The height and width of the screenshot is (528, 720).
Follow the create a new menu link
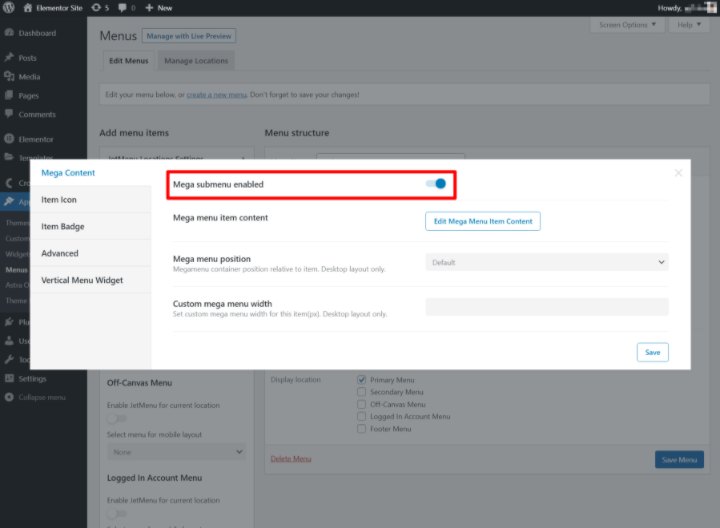[217, 95]
